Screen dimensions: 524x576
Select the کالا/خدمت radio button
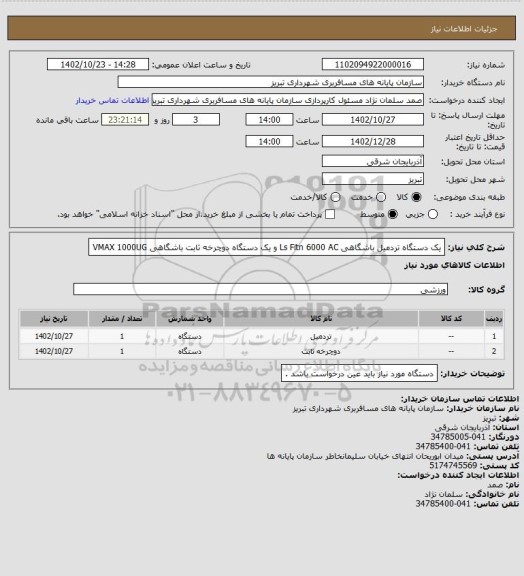click(x=335, y=197)
